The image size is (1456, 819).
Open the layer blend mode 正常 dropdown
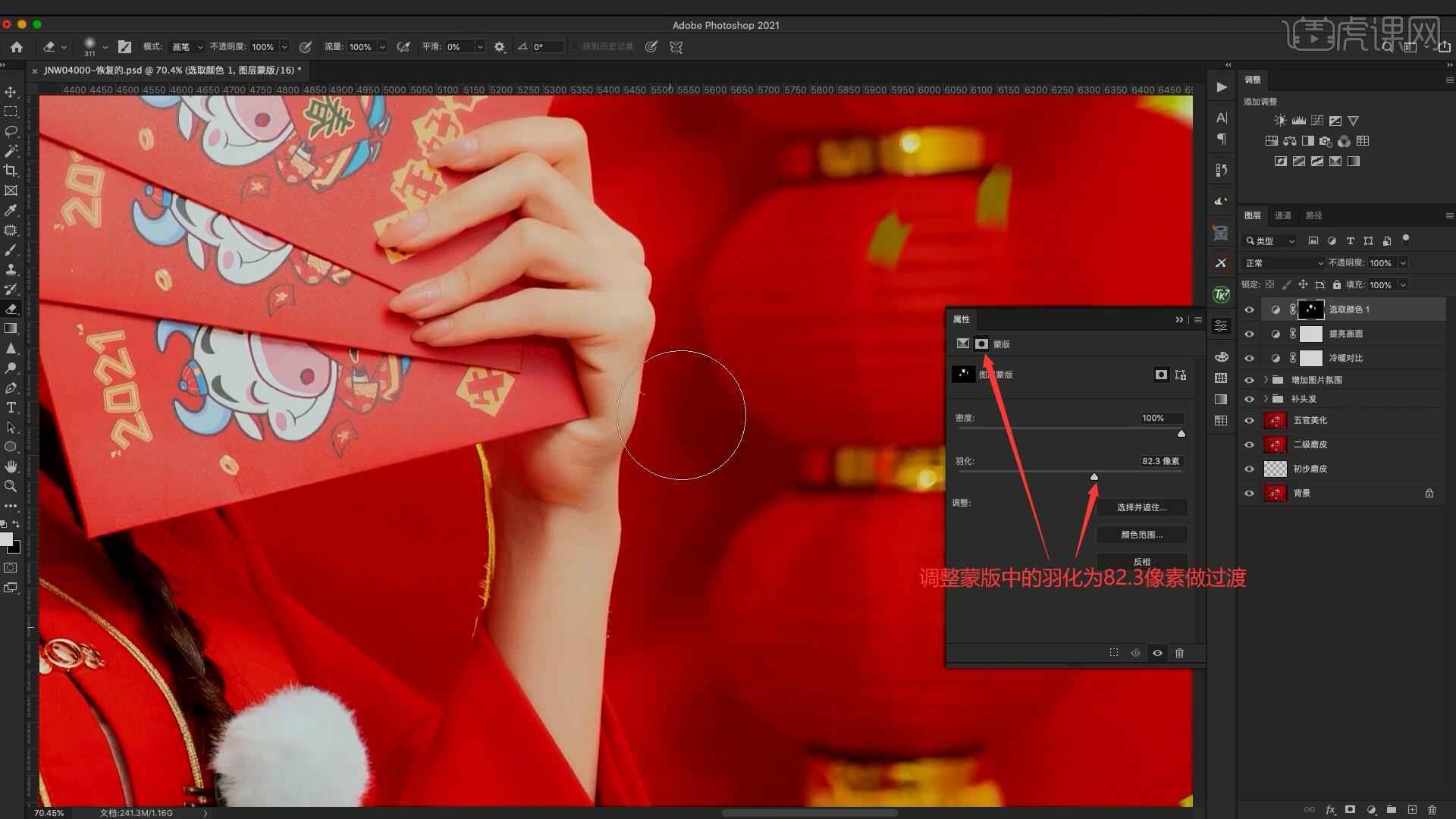tap(1283, 263)
